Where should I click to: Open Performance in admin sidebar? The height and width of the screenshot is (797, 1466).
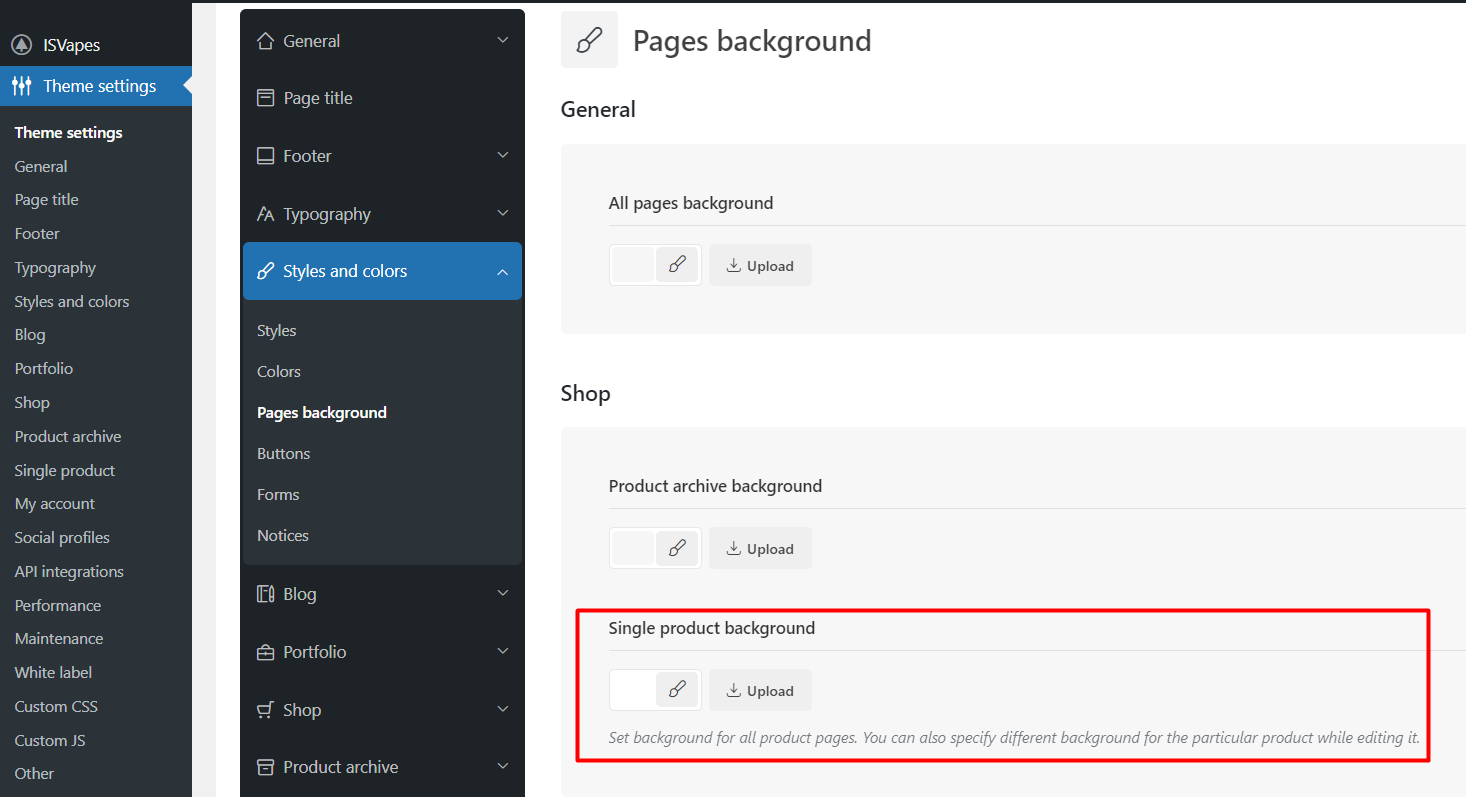tap(58, 606)
